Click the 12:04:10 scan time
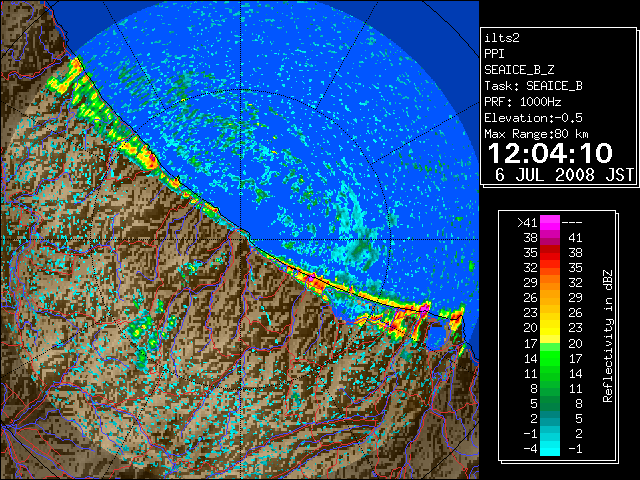Screen dimensions: 640x480 [550, 153]
